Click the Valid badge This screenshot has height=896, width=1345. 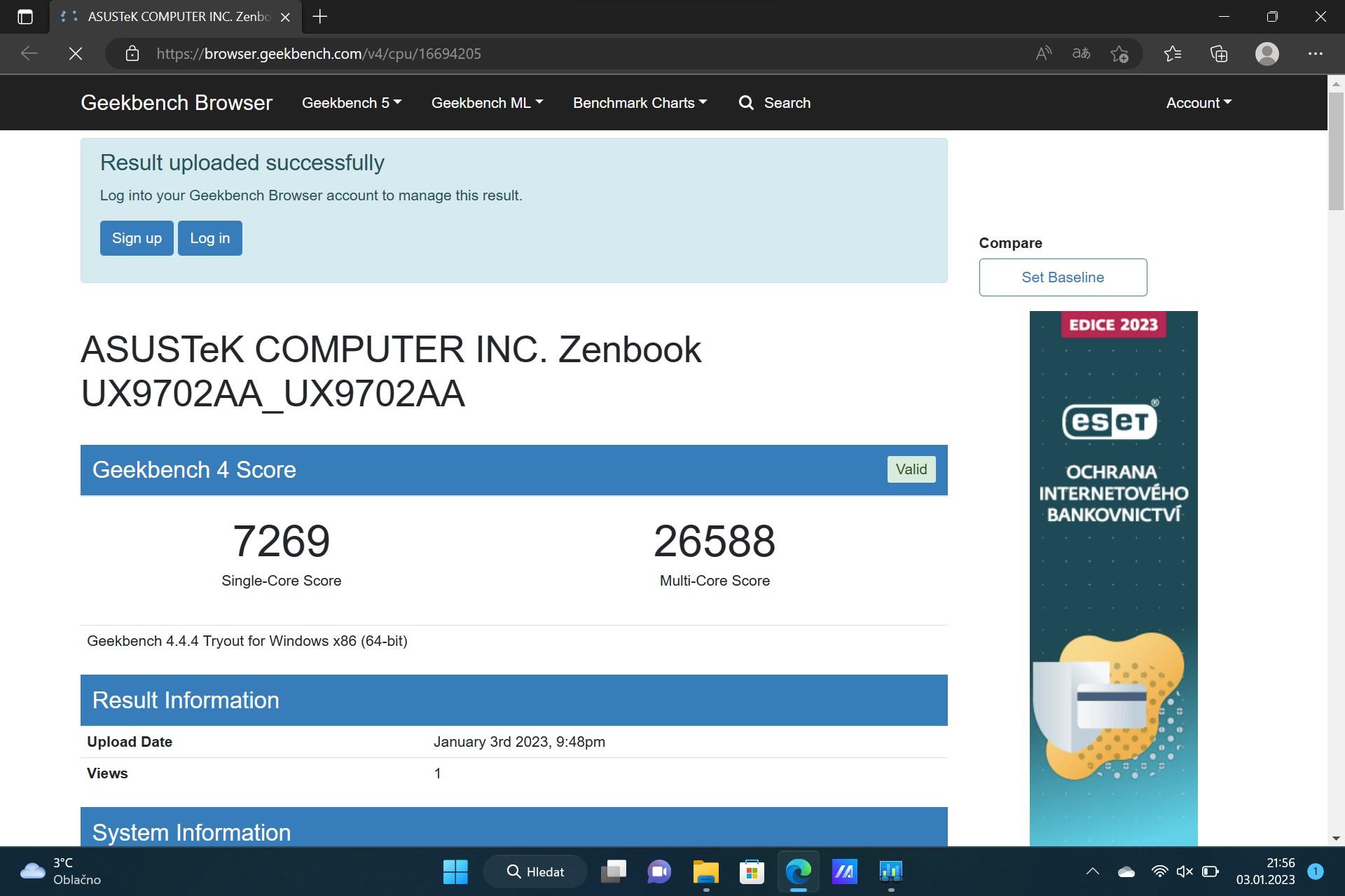point(911,469)
